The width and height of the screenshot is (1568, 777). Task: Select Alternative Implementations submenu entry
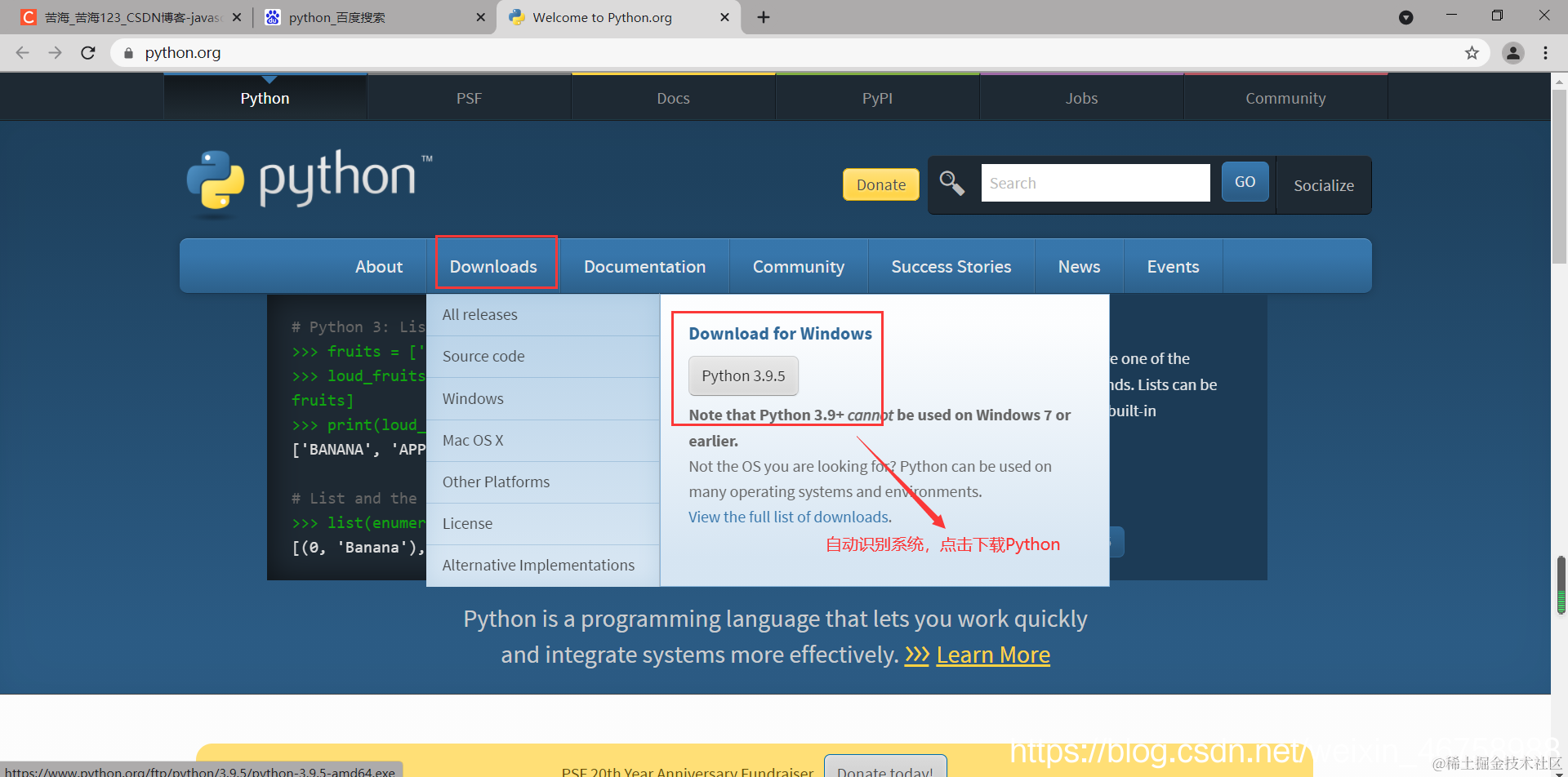(x=543, y=566)
